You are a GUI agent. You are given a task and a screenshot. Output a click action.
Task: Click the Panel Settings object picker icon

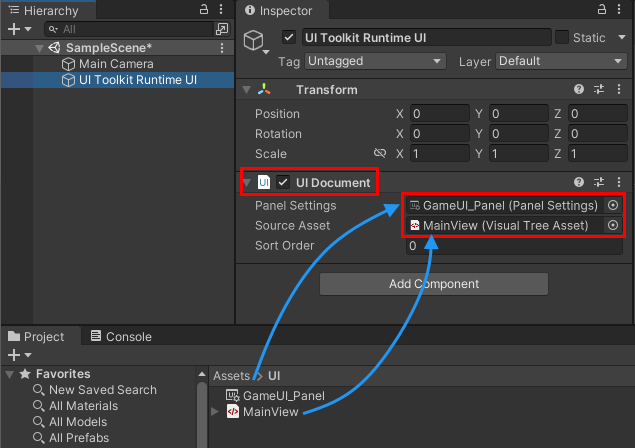click(613, 205)
